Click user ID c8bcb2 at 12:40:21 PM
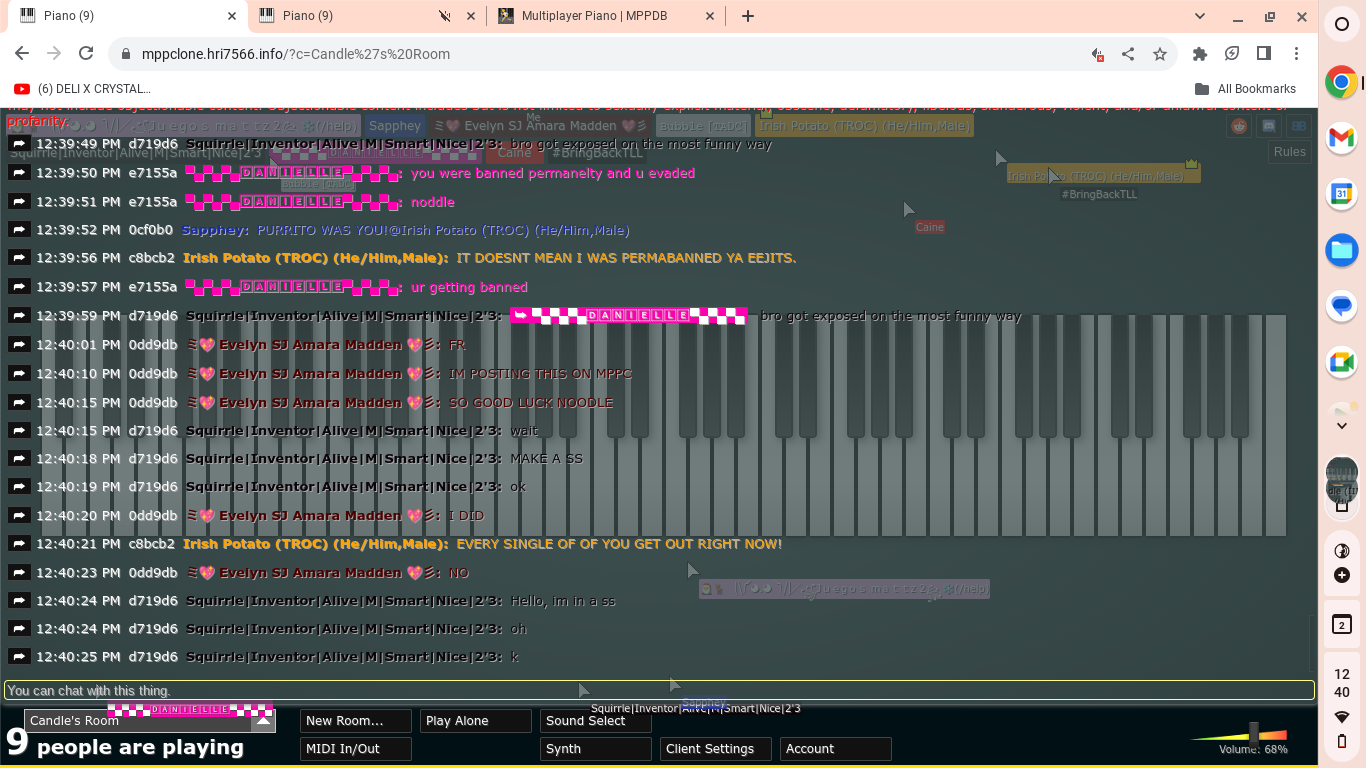Screen dimensions: 1366x768 click(152, 544)
